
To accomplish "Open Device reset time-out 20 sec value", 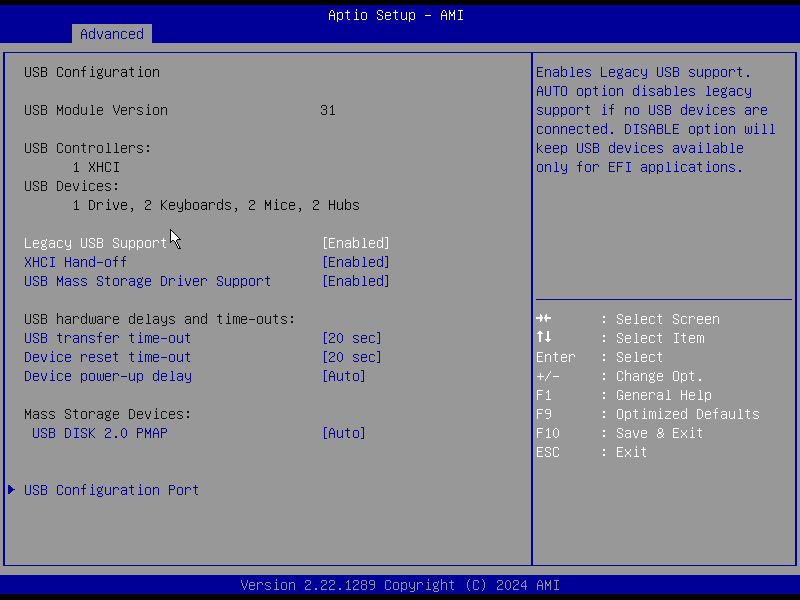I will pyautogui.click(x=352, y=357).
